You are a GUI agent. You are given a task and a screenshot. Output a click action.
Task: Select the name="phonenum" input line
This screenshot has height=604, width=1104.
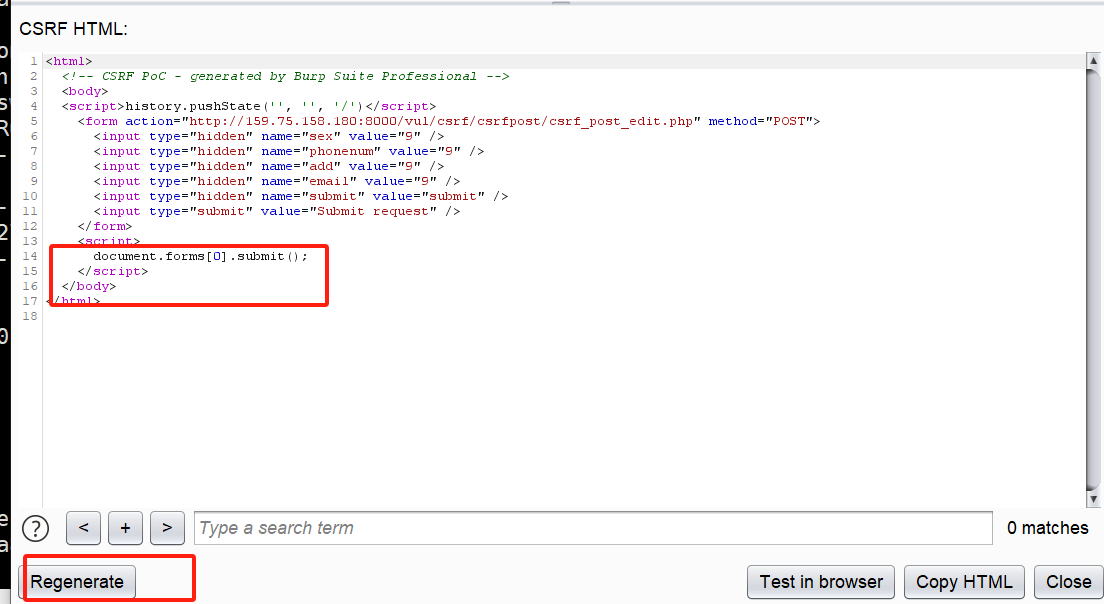click(289, 151)
